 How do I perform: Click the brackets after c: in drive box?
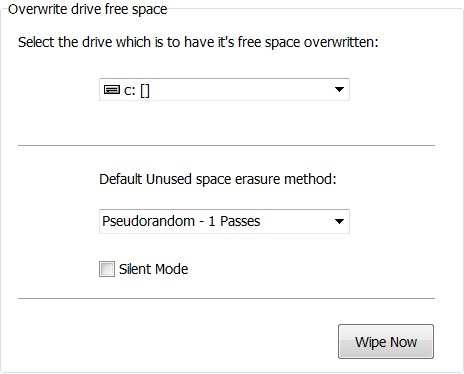[x=145, y=91]
